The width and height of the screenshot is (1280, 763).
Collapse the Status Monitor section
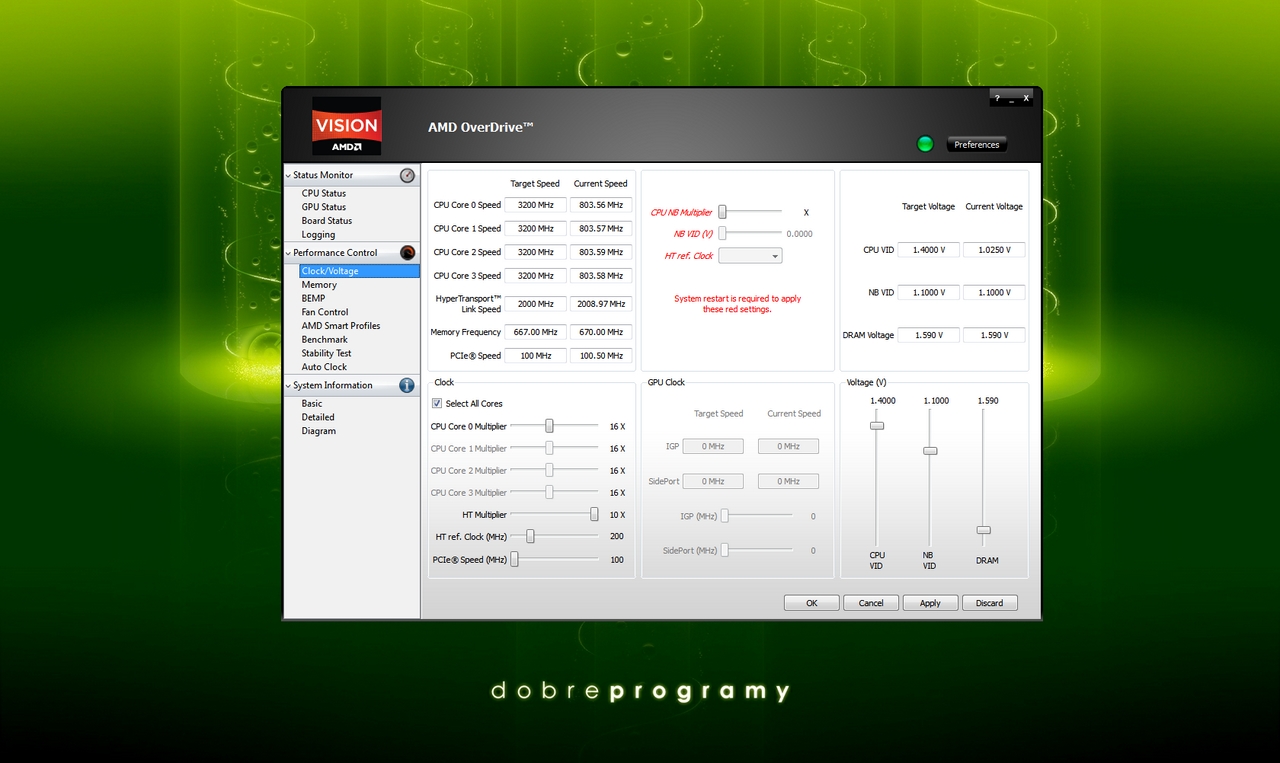tap(289, 176)
